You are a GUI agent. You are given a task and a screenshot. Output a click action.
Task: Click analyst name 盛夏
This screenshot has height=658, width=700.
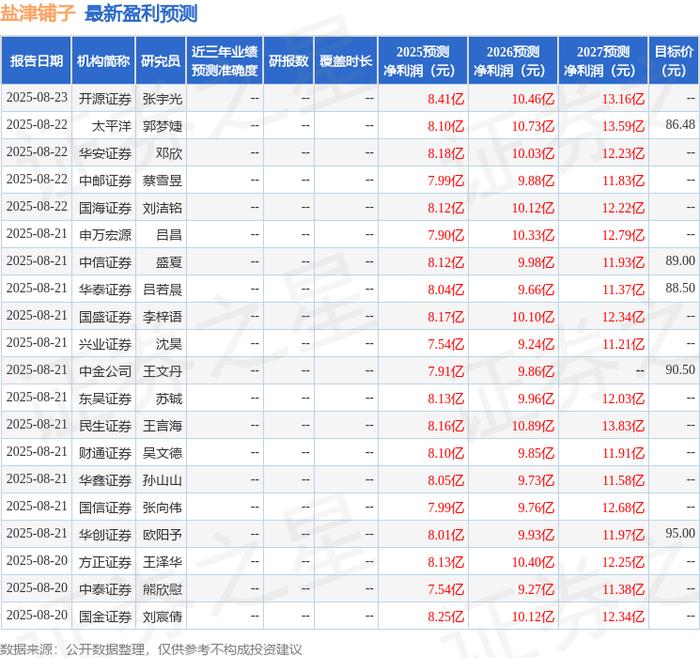pos(169,262)
